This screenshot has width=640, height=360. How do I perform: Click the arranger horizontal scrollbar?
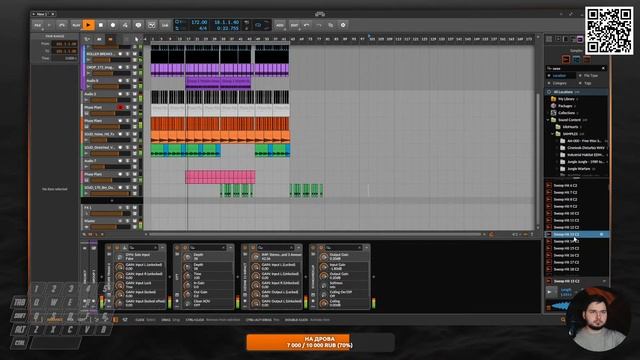315,234
